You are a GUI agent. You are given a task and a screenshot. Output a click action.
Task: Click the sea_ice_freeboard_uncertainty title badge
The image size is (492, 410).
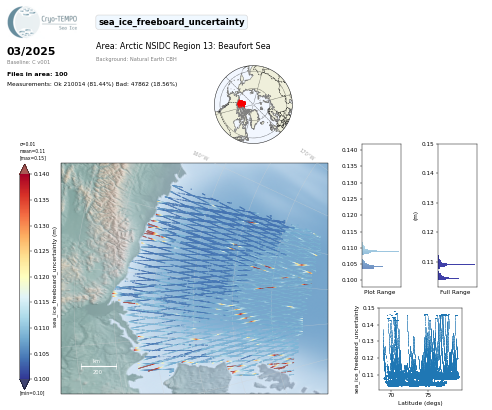click(x=171, y=22)
